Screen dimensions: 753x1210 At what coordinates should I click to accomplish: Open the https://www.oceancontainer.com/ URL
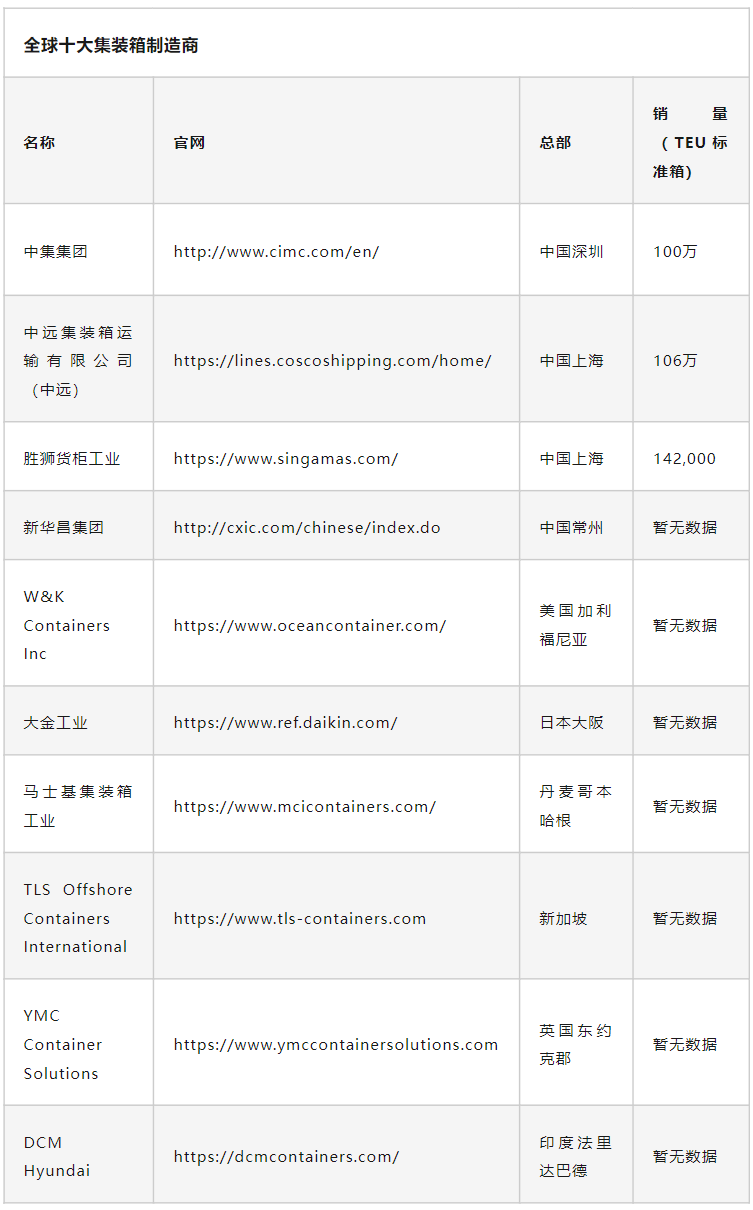click(310, 625)
